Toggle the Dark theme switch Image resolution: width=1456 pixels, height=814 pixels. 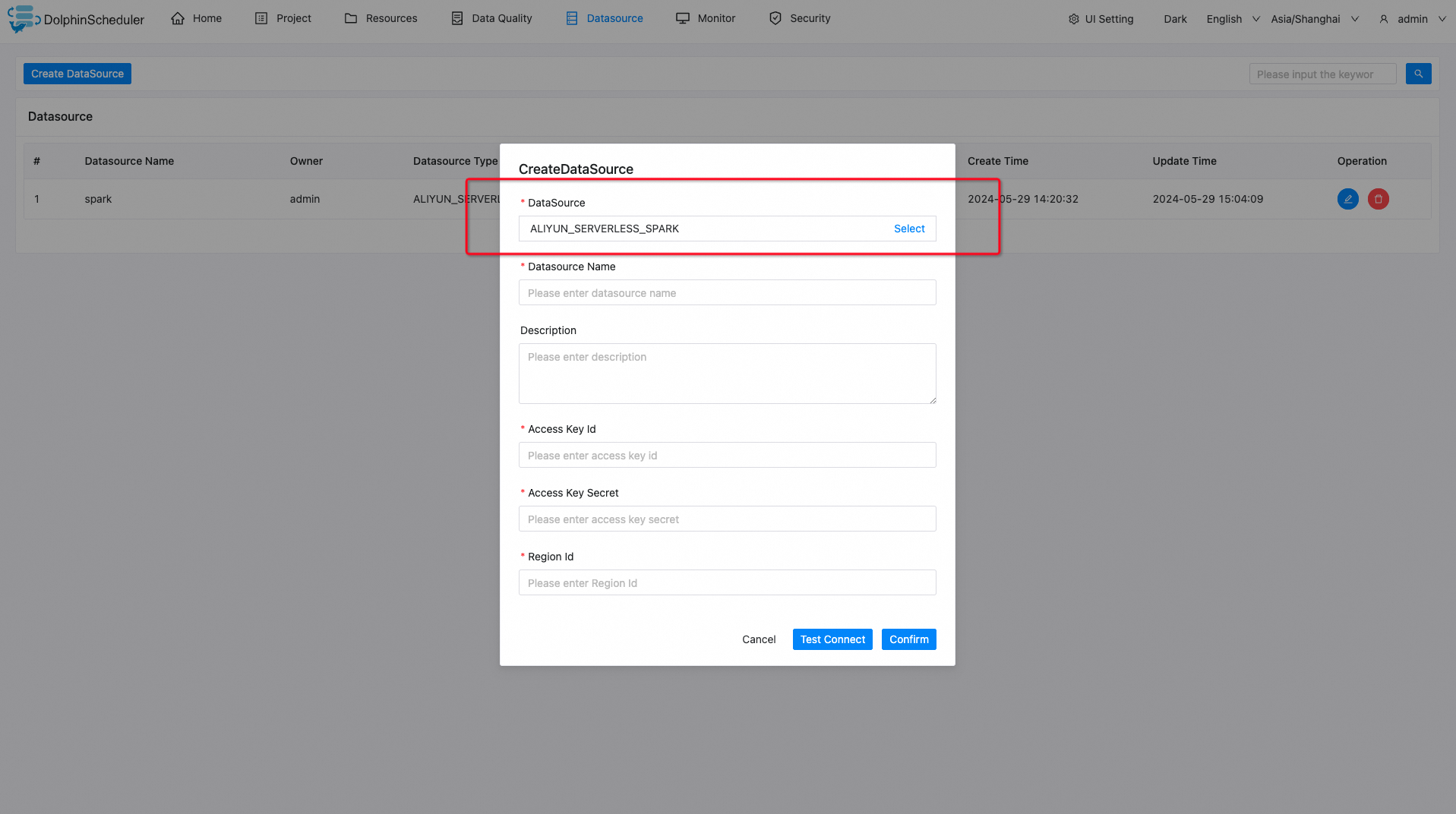click(1175, 19)
